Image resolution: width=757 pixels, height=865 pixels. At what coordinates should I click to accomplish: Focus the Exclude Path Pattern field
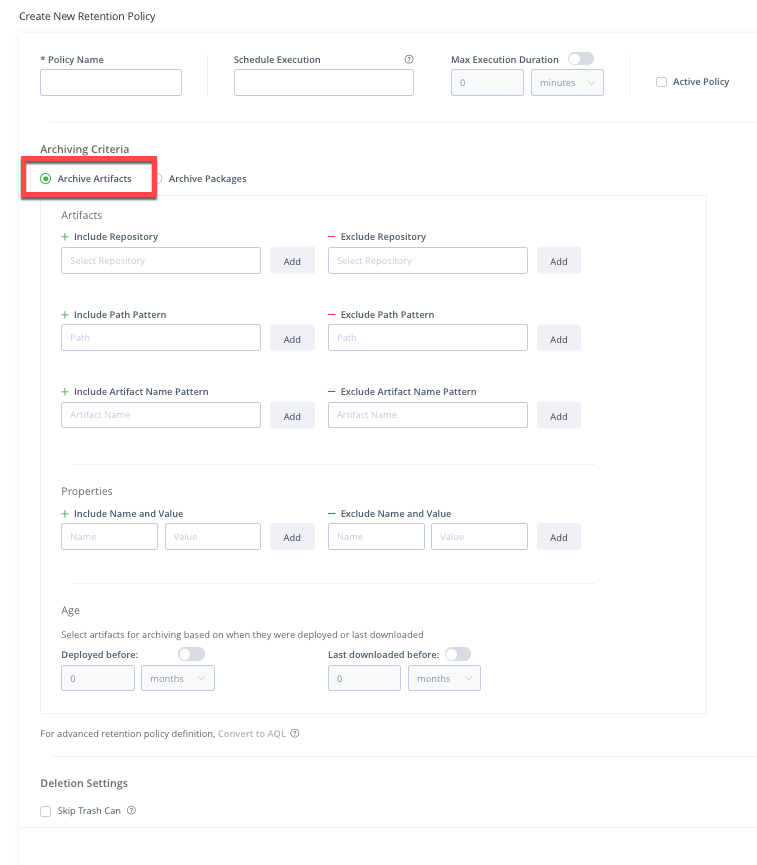(x=428, y=338)
